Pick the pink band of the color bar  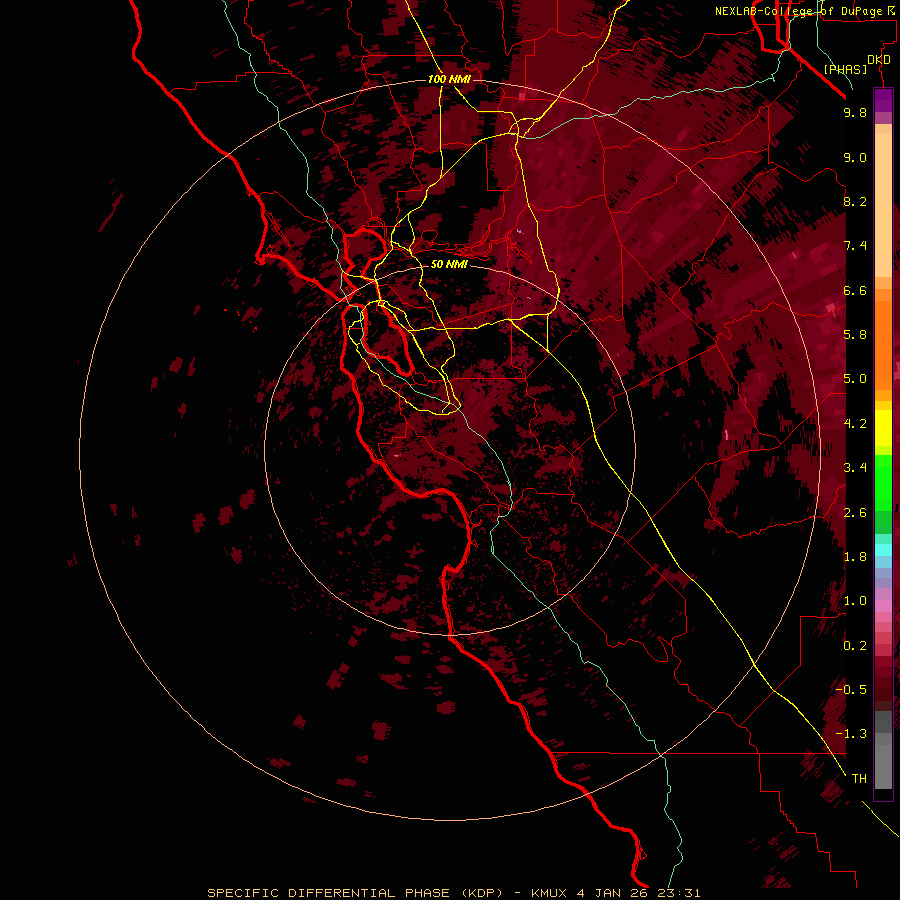click(x=883, y=606)
